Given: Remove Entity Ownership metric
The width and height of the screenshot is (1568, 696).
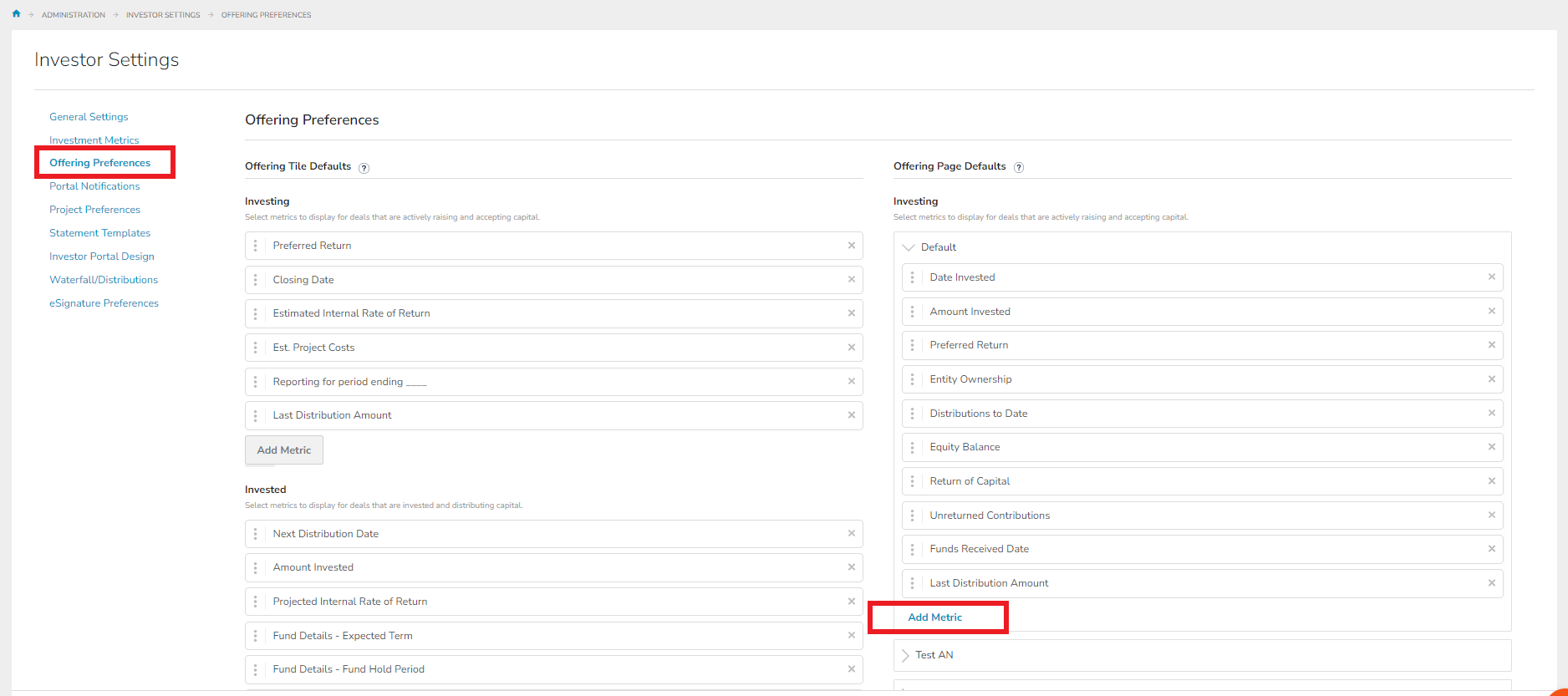Looking at the screenshot, I should [1492, 379].
